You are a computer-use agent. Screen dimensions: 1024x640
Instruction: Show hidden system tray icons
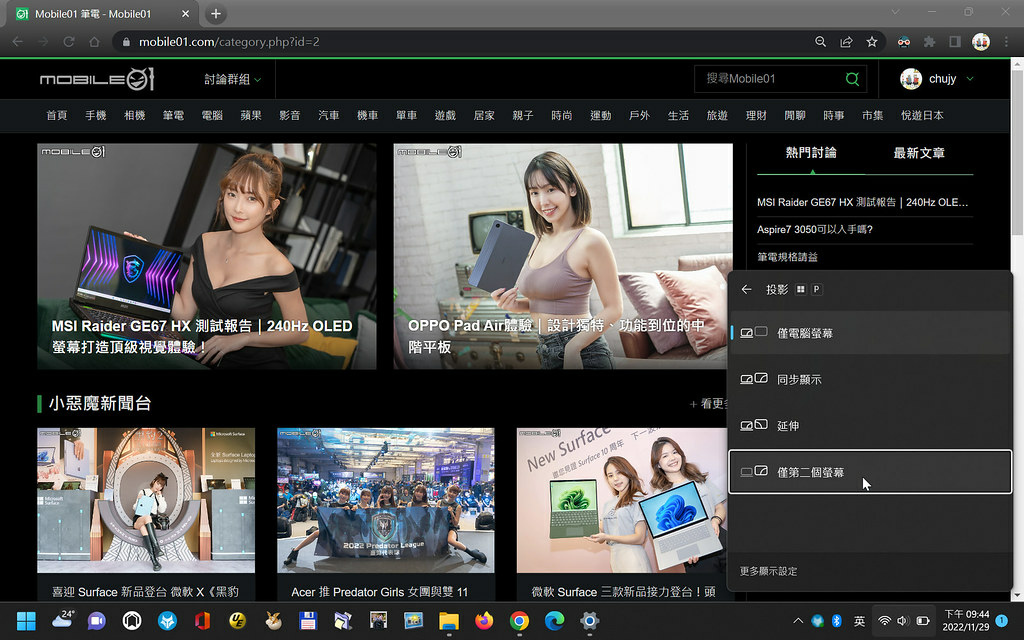798,620
